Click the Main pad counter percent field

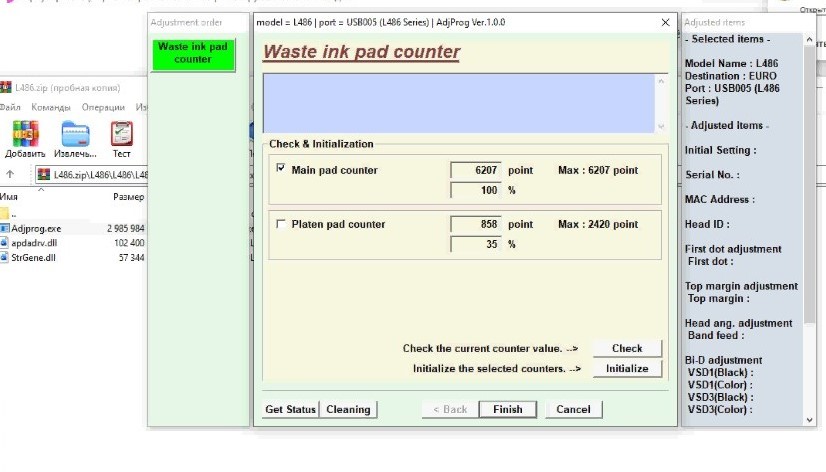475,190
